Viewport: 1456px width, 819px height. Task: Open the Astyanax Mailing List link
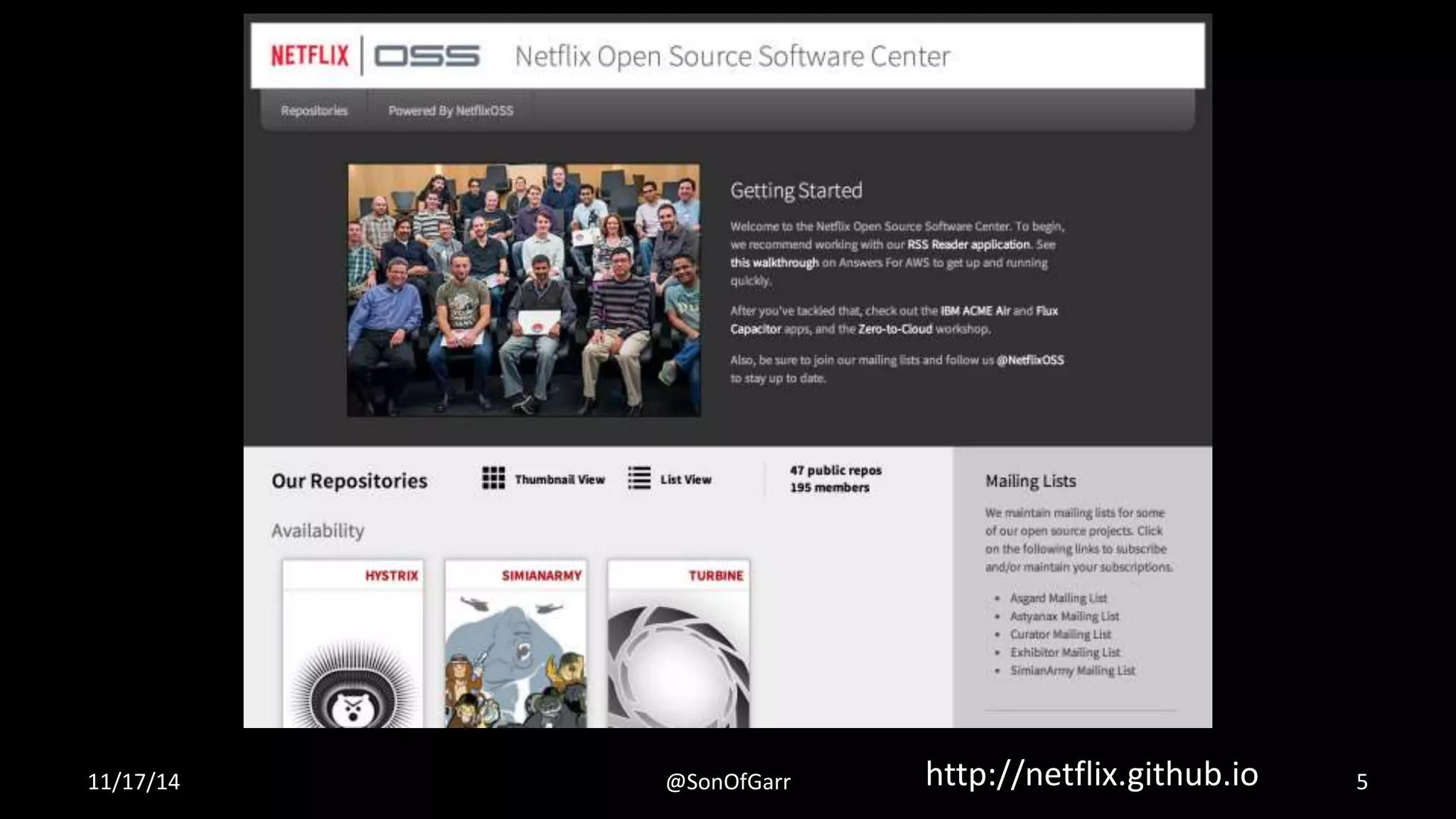coord(1064,616)
